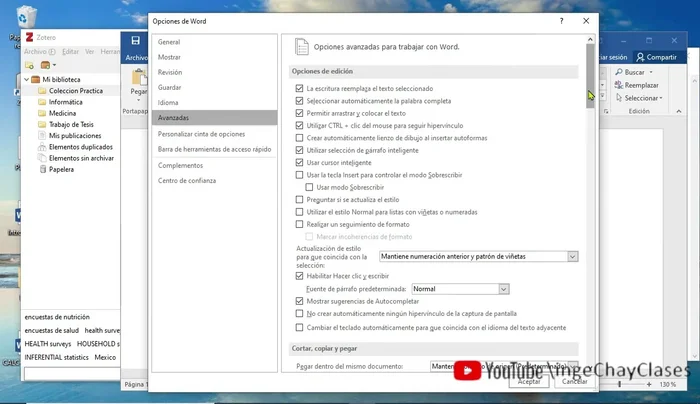Viewport: 700px width, 404px height.
Task: Click the Buscar search tool
Action: (638, 73)
